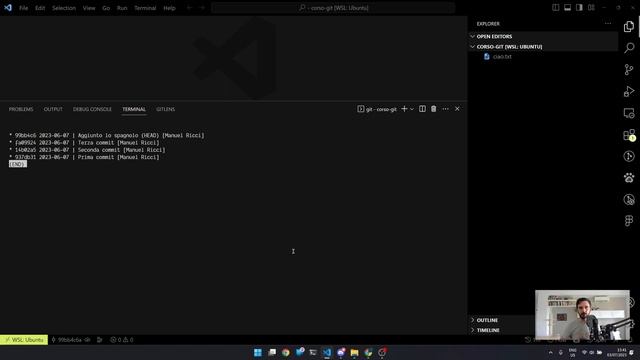
Task: Open the Source Control view icon
Action: pyautogui.click(x=629, y=69)
